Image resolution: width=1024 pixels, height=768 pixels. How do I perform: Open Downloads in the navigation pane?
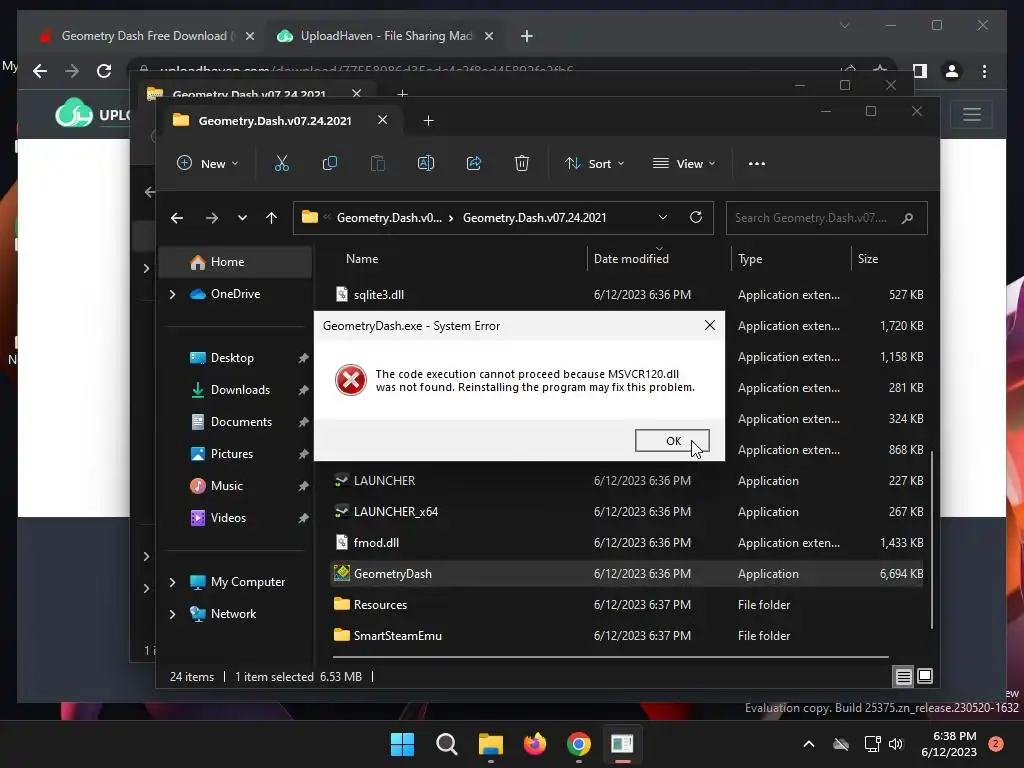tap(240, 390)
